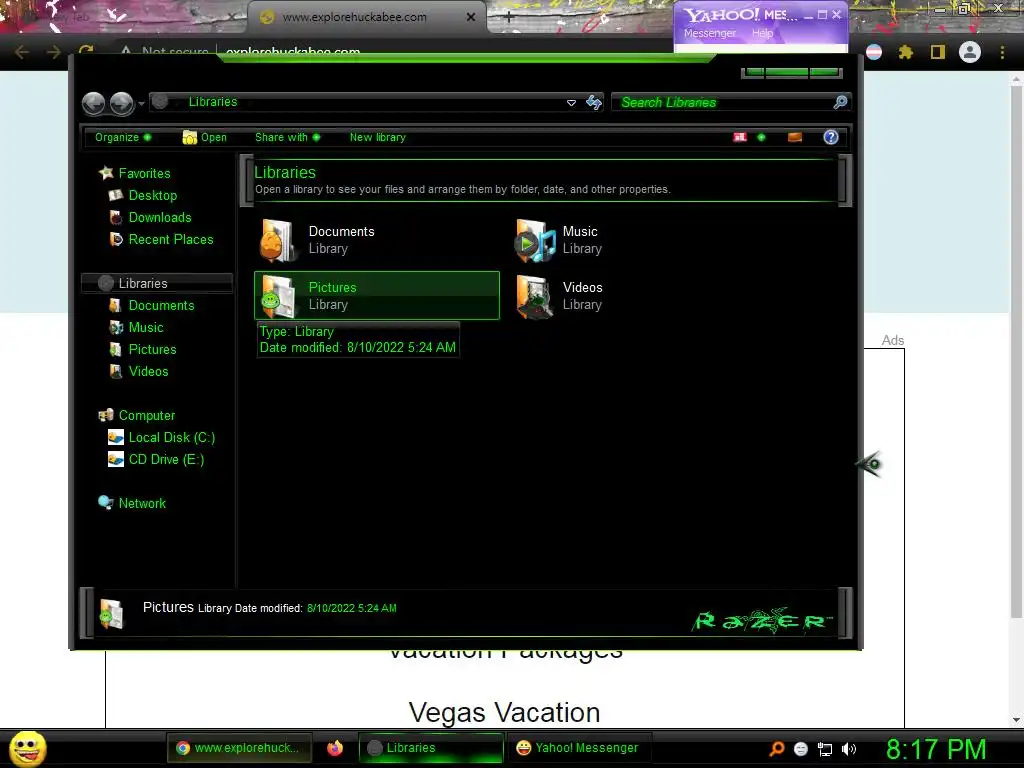1024x768 pixels.
Task: Expand the Libraries address bar dropdown
Action: click(571, 103)
